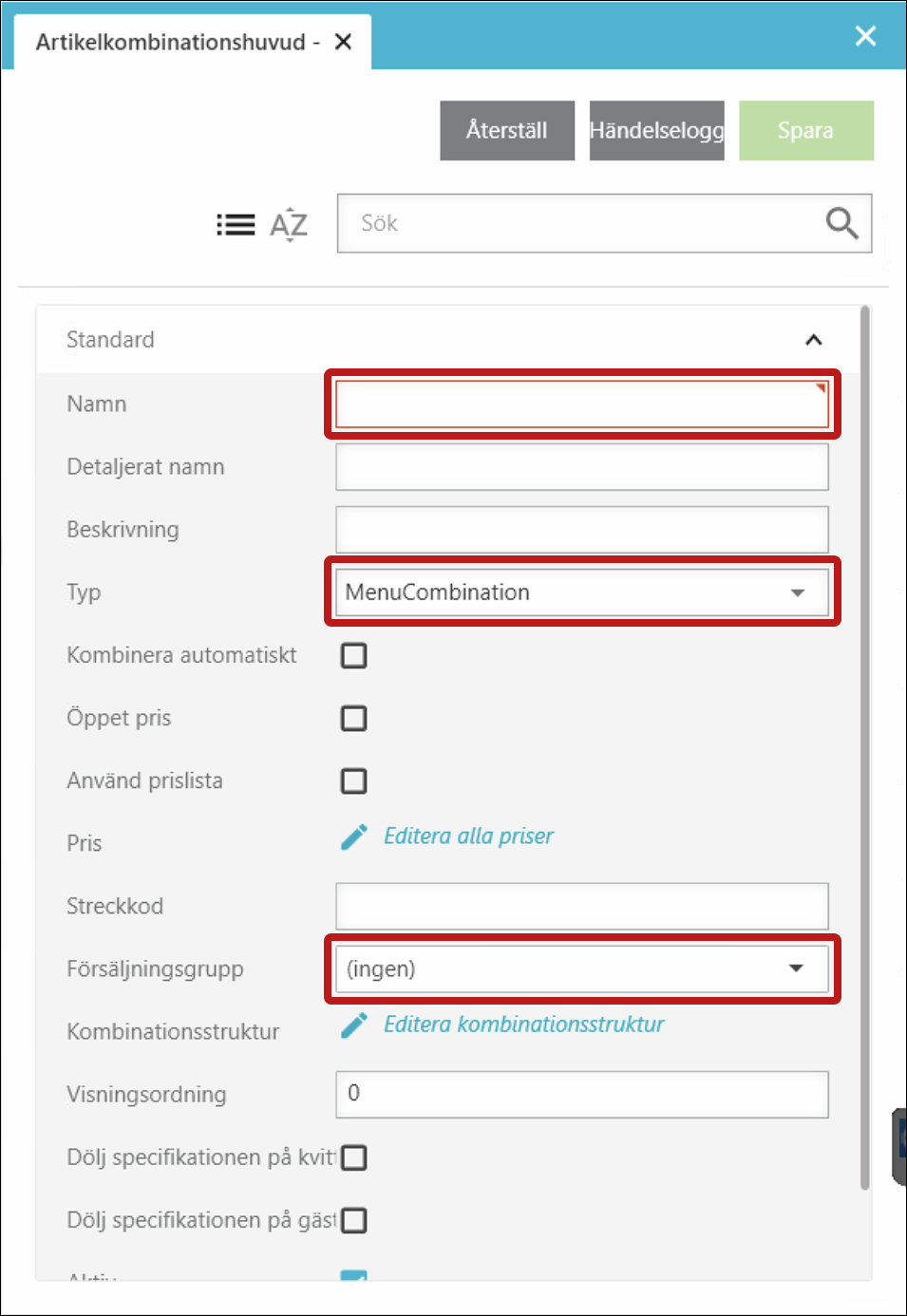This screenshot has height=1316, width=907.
Task: Enable the Kombinera automatiskt checkbox
Action: point(354,655)
